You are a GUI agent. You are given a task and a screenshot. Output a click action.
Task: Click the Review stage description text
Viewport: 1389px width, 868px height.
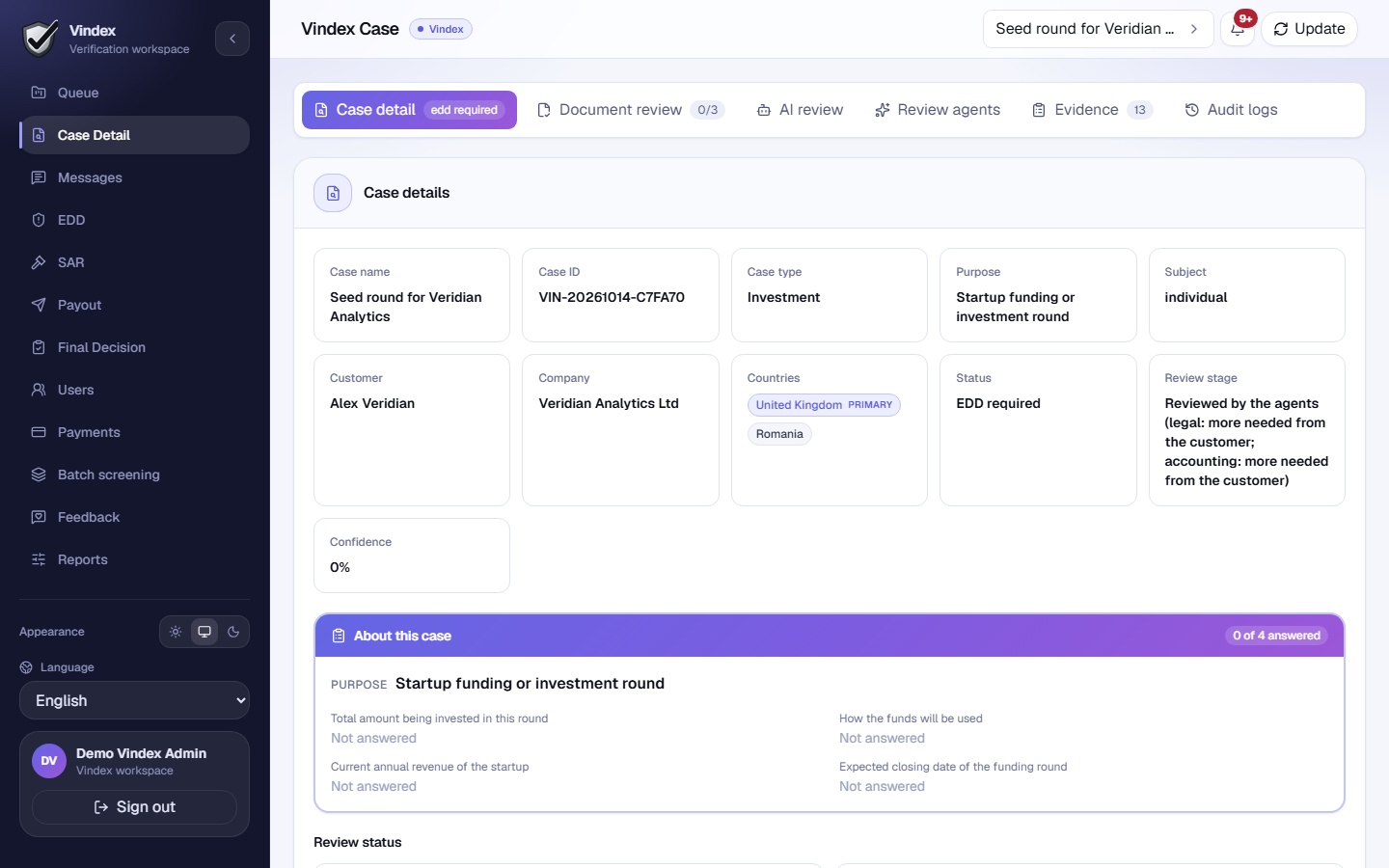pos(1246,442)
